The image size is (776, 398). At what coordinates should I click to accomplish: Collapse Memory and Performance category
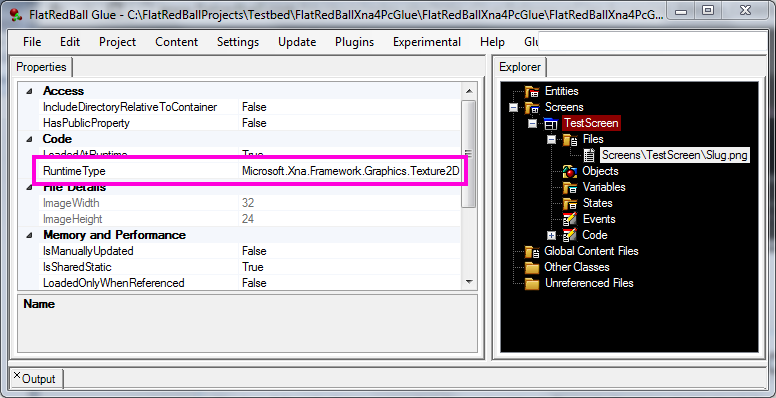pos(29,235)
